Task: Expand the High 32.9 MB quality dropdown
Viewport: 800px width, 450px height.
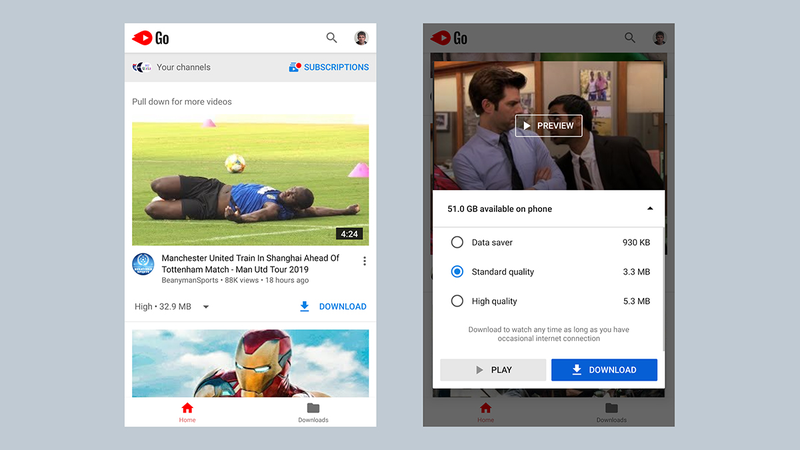Action: (172, 306)
